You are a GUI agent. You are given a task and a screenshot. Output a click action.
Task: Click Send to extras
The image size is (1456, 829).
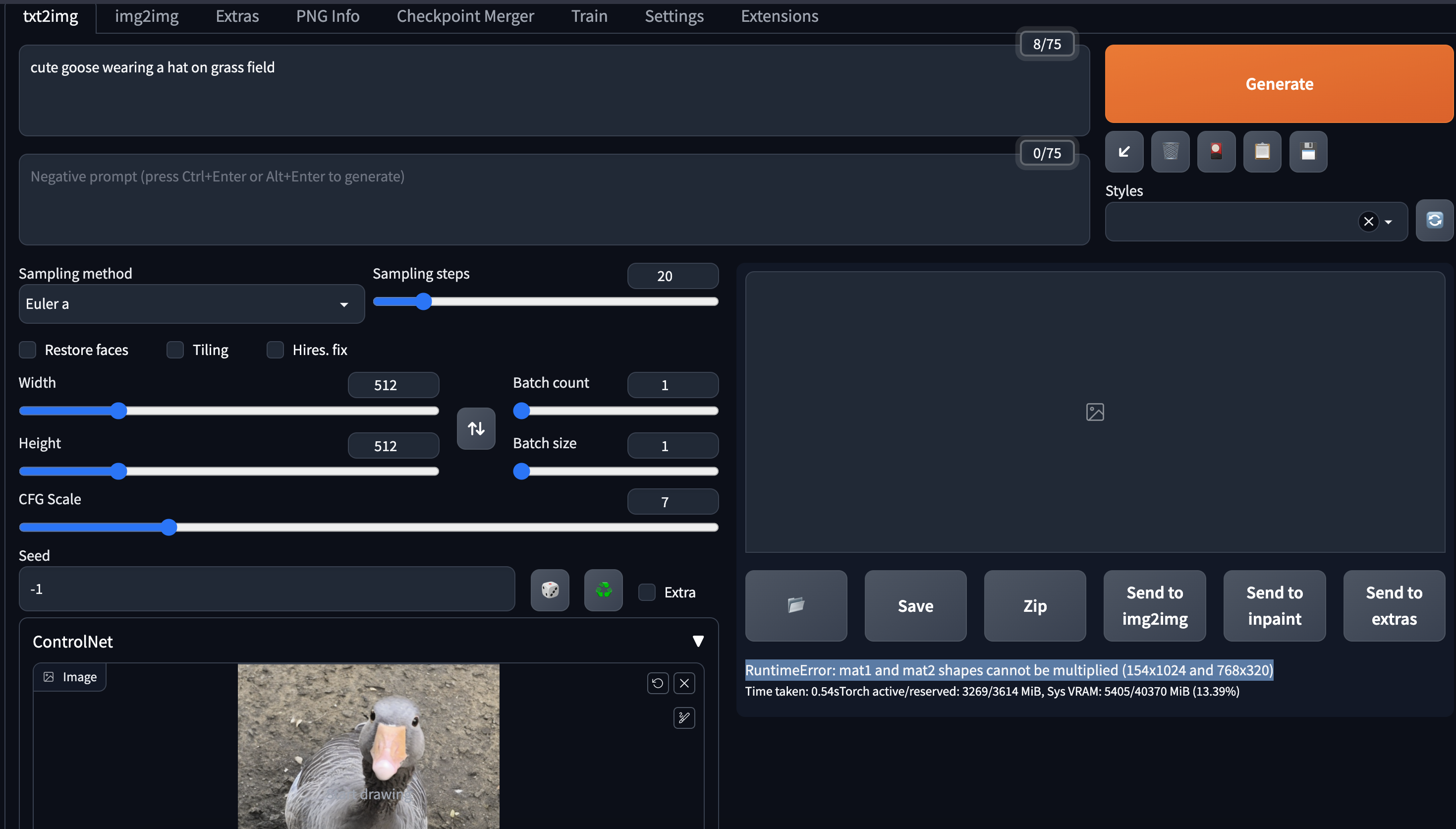coord(1394,605)
